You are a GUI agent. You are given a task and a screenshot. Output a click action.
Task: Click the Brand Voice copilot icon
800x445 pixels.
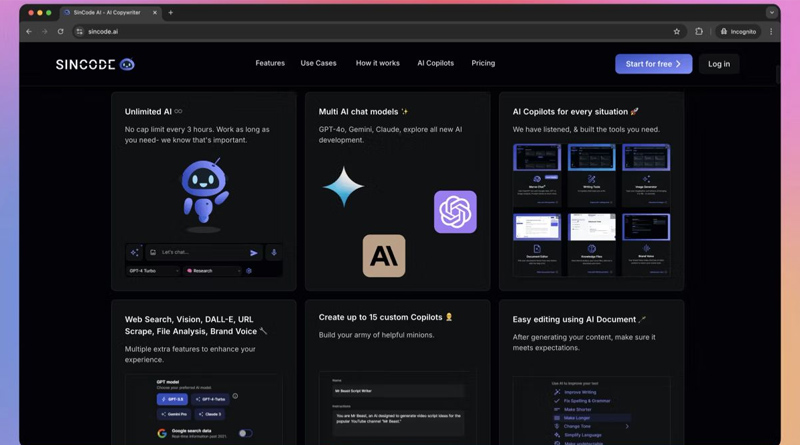646,249
